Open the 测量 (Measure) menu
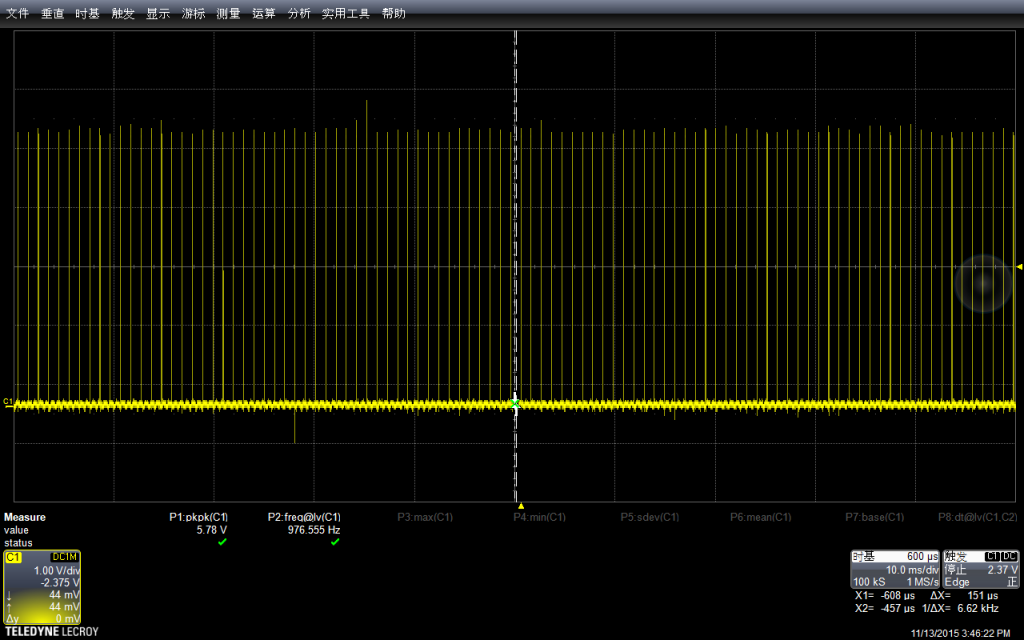The width and height of the screenshot is (1024, 640). pyautogui.click(x=229, y=13)
